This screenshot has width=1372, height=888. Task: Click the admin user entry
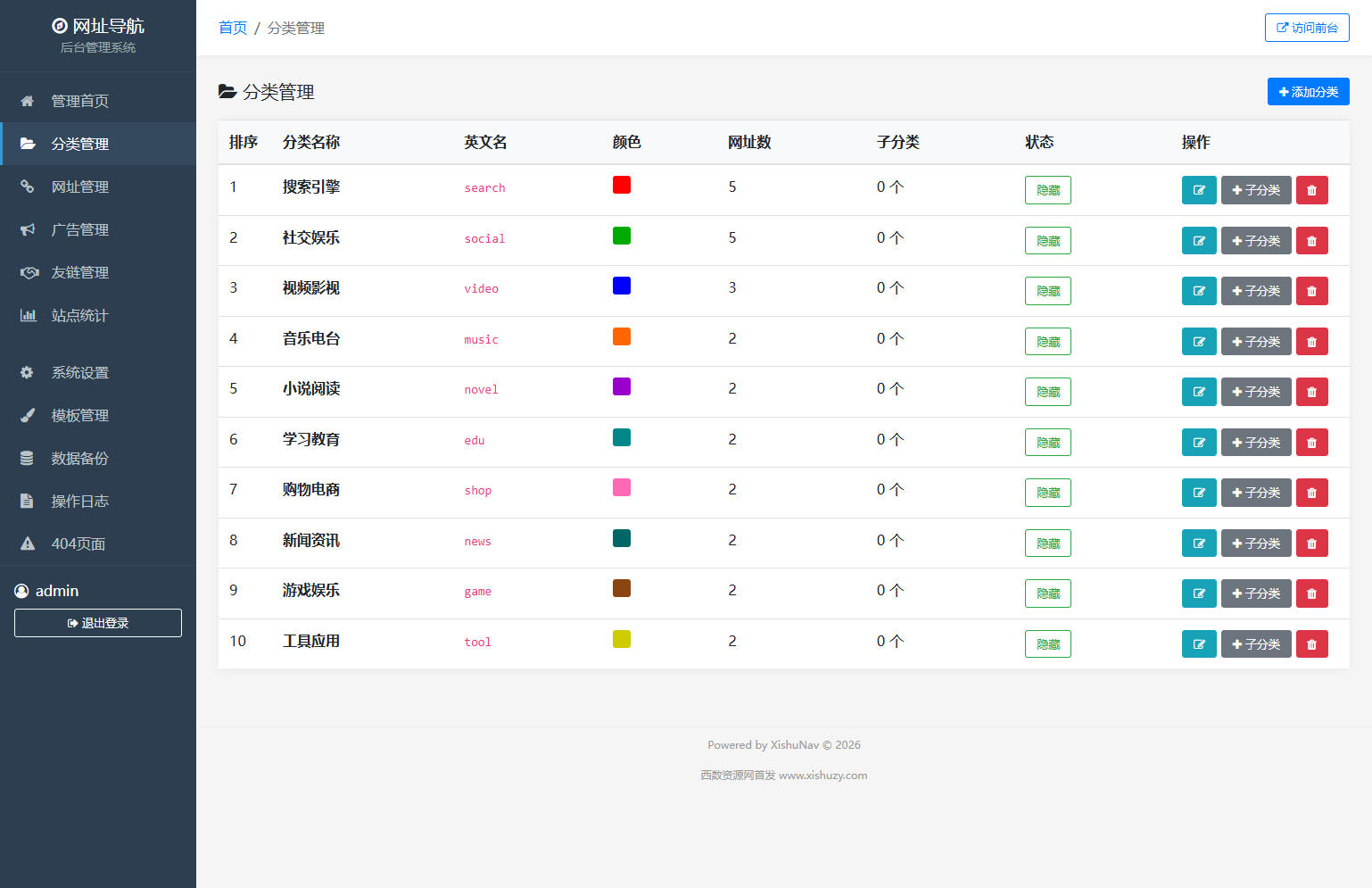pyautogui.click(x=46, y=591)
